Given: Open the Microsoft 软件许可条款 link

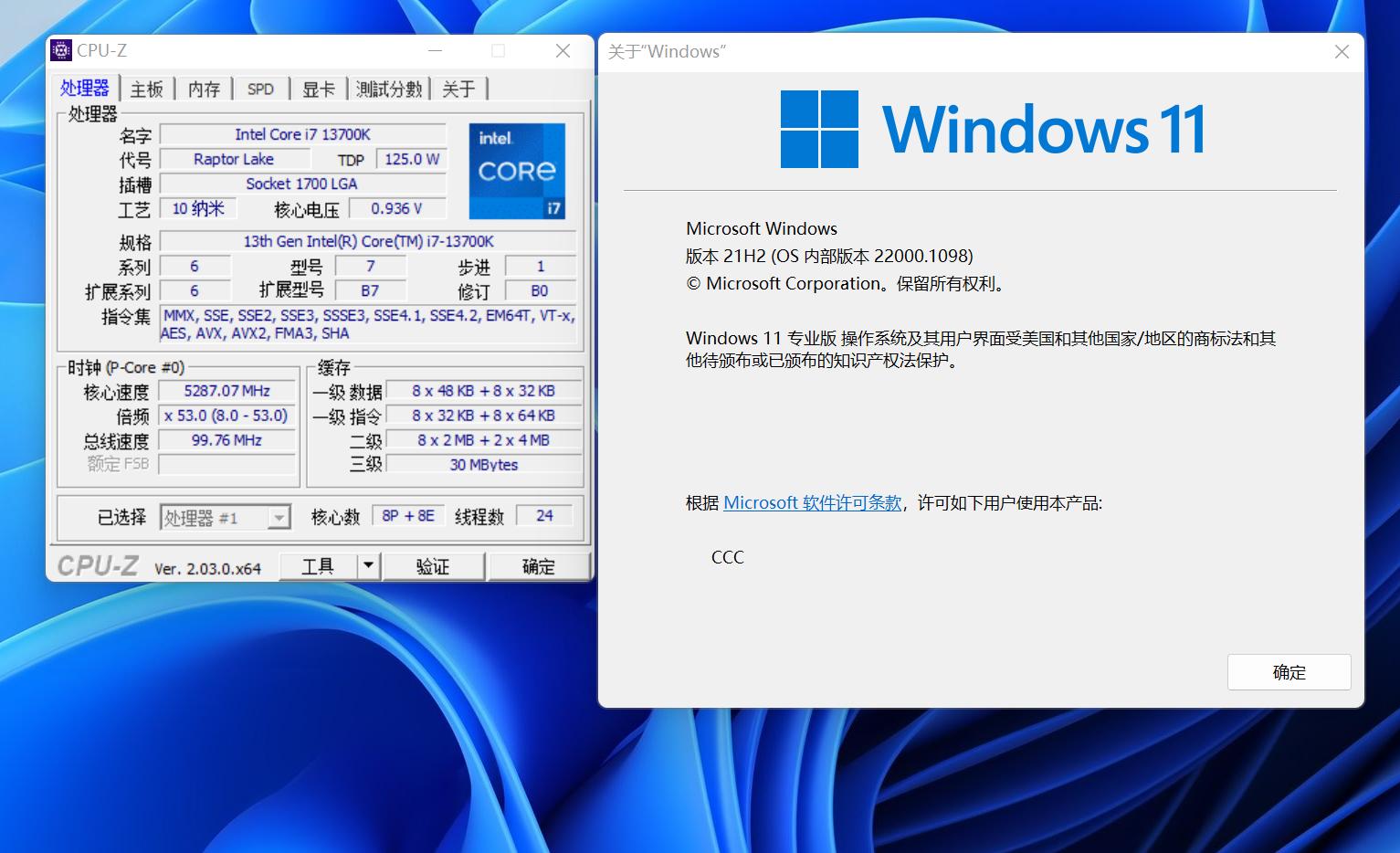Looking at the screenshot, I should coord(811,502).
